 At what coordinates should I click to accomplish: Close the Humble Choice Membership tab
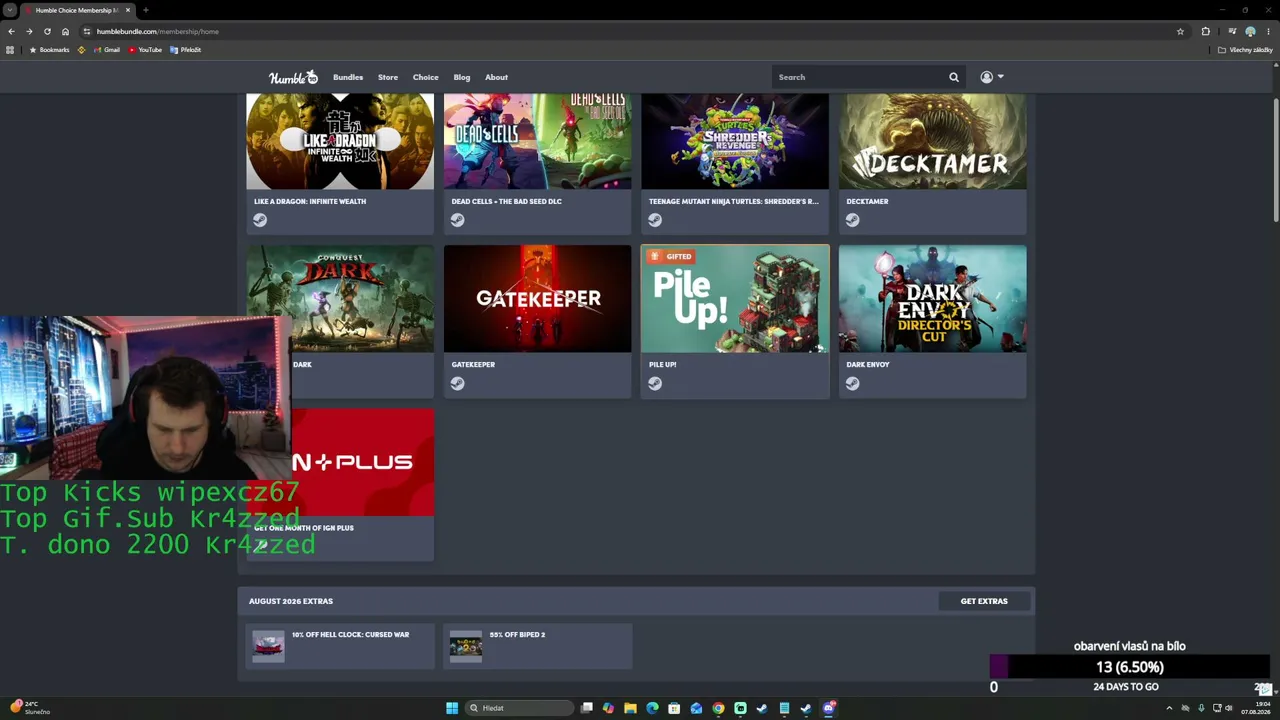point(128,10)
